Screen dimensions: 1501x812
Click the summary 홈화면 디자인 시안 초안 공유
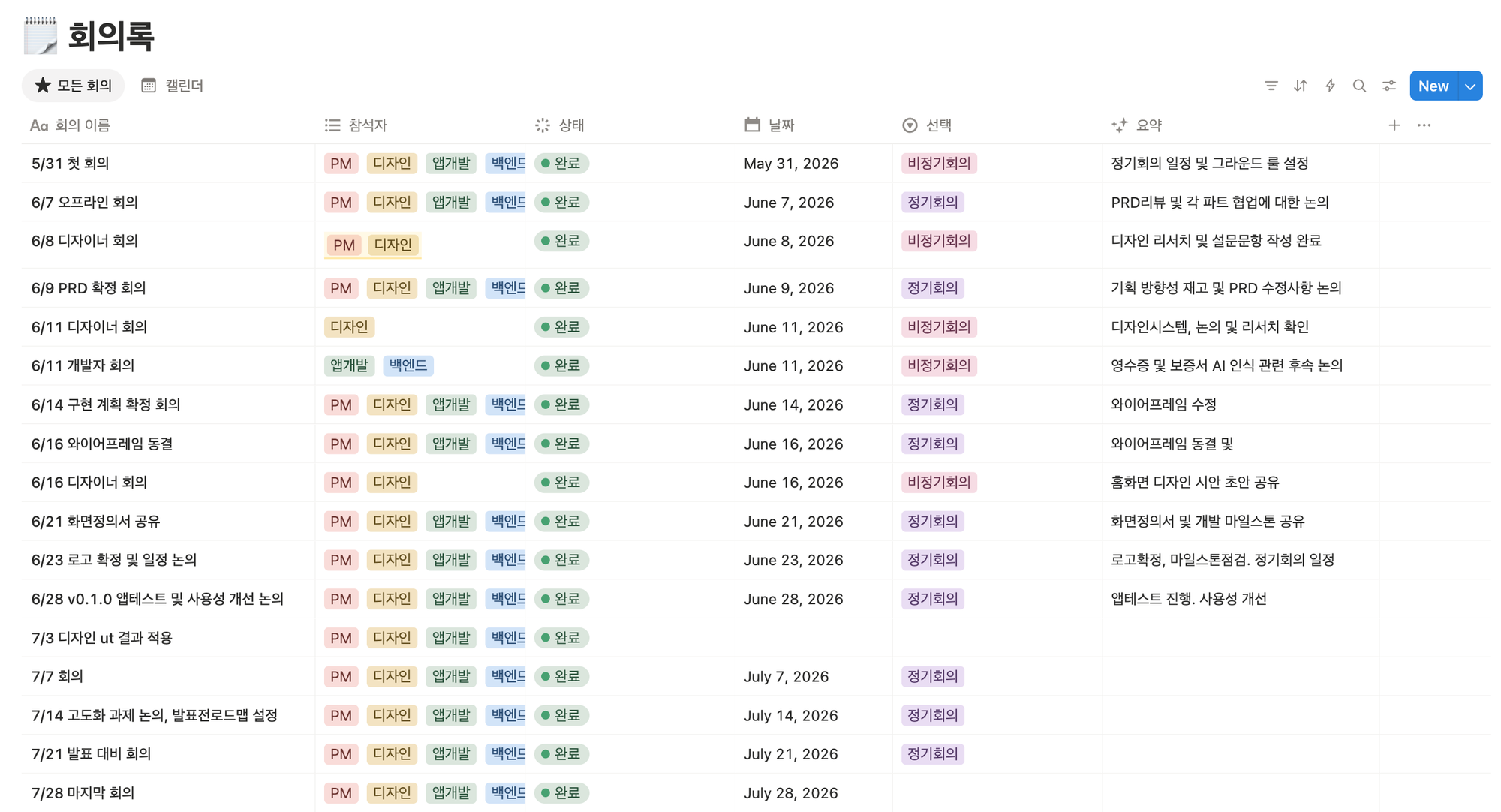[1195, 482]
